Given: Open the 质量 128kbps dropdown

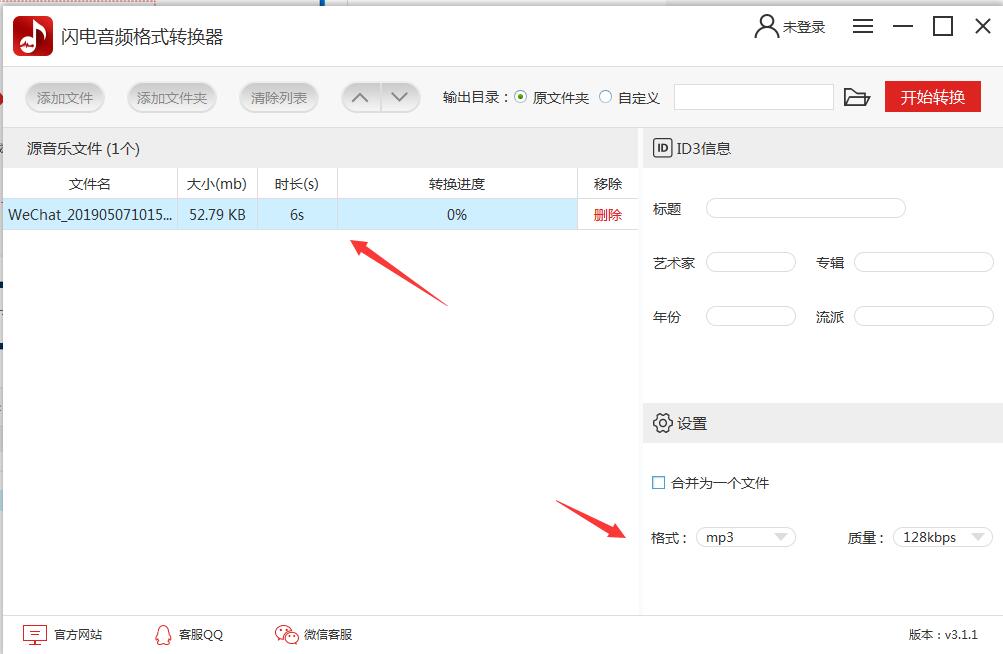Looking at the screenshot, I should (941, 537).
